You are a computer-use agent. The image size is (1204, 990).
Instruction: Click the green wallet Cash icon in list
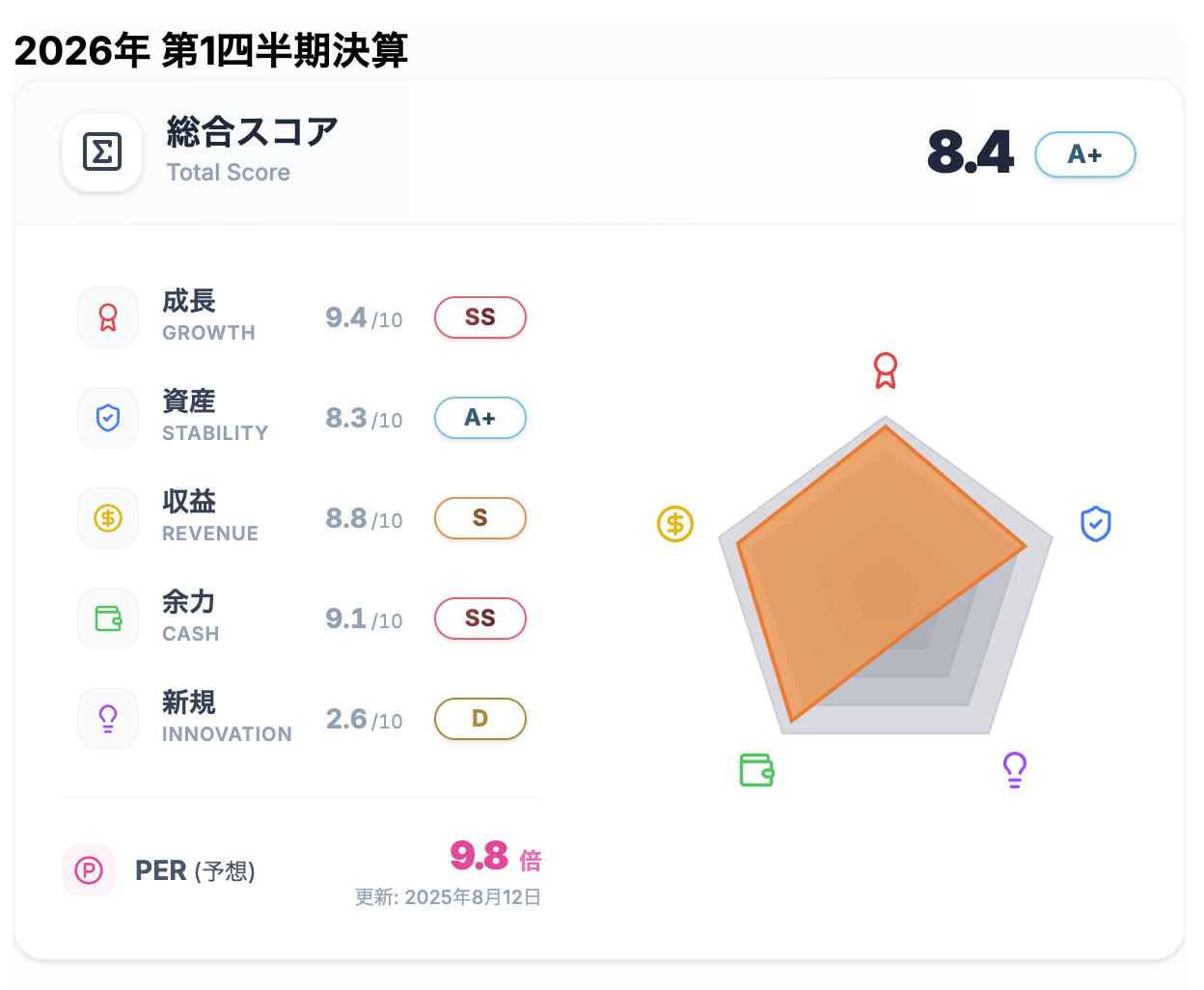[x=108, y=619]
